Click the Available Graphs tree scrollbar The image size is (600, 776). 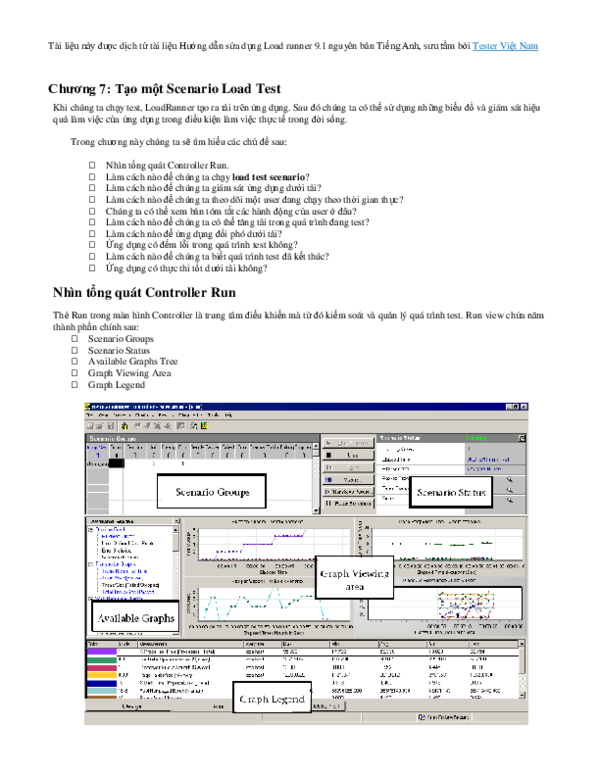click(x=176, y=564)
